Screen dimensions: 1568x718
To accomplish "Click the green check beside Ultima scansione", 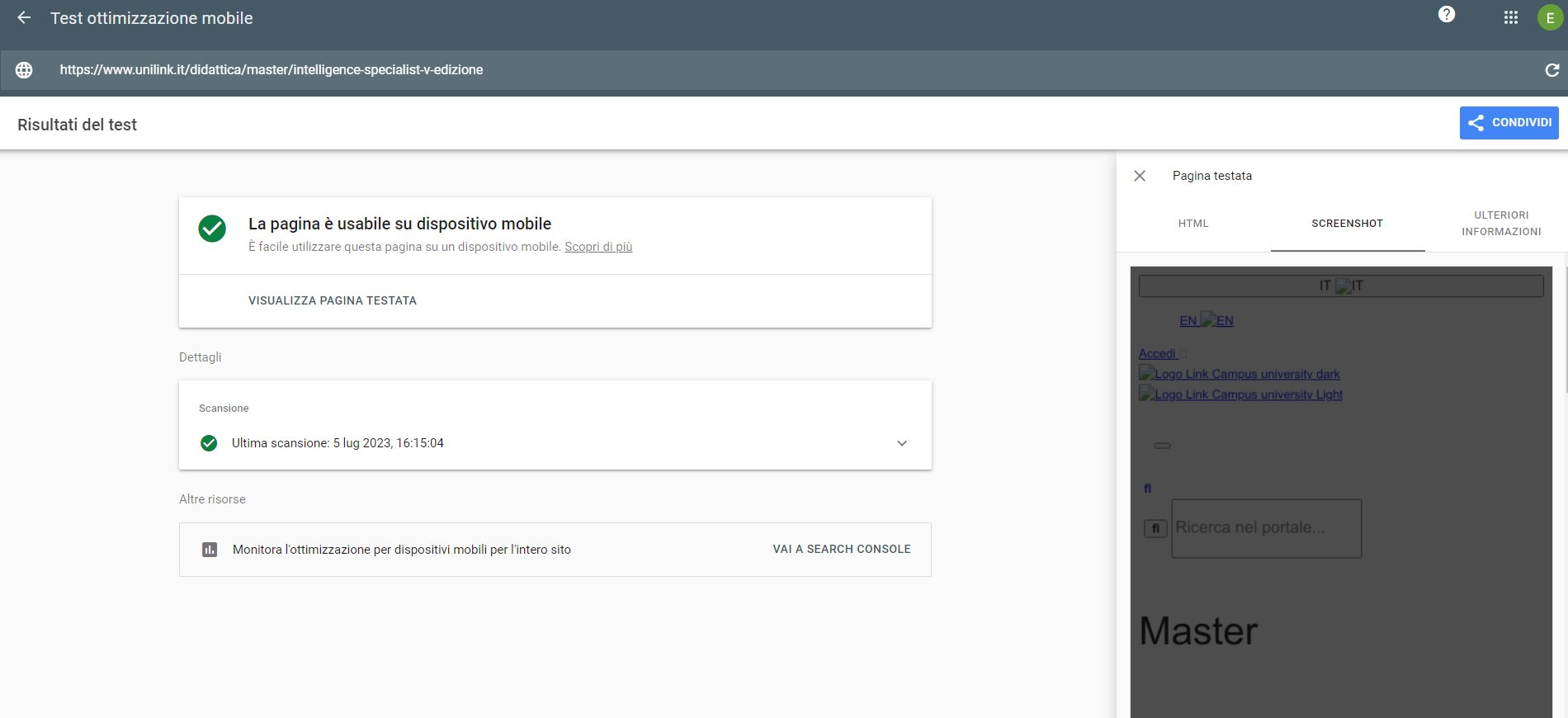I will [209, 443].
